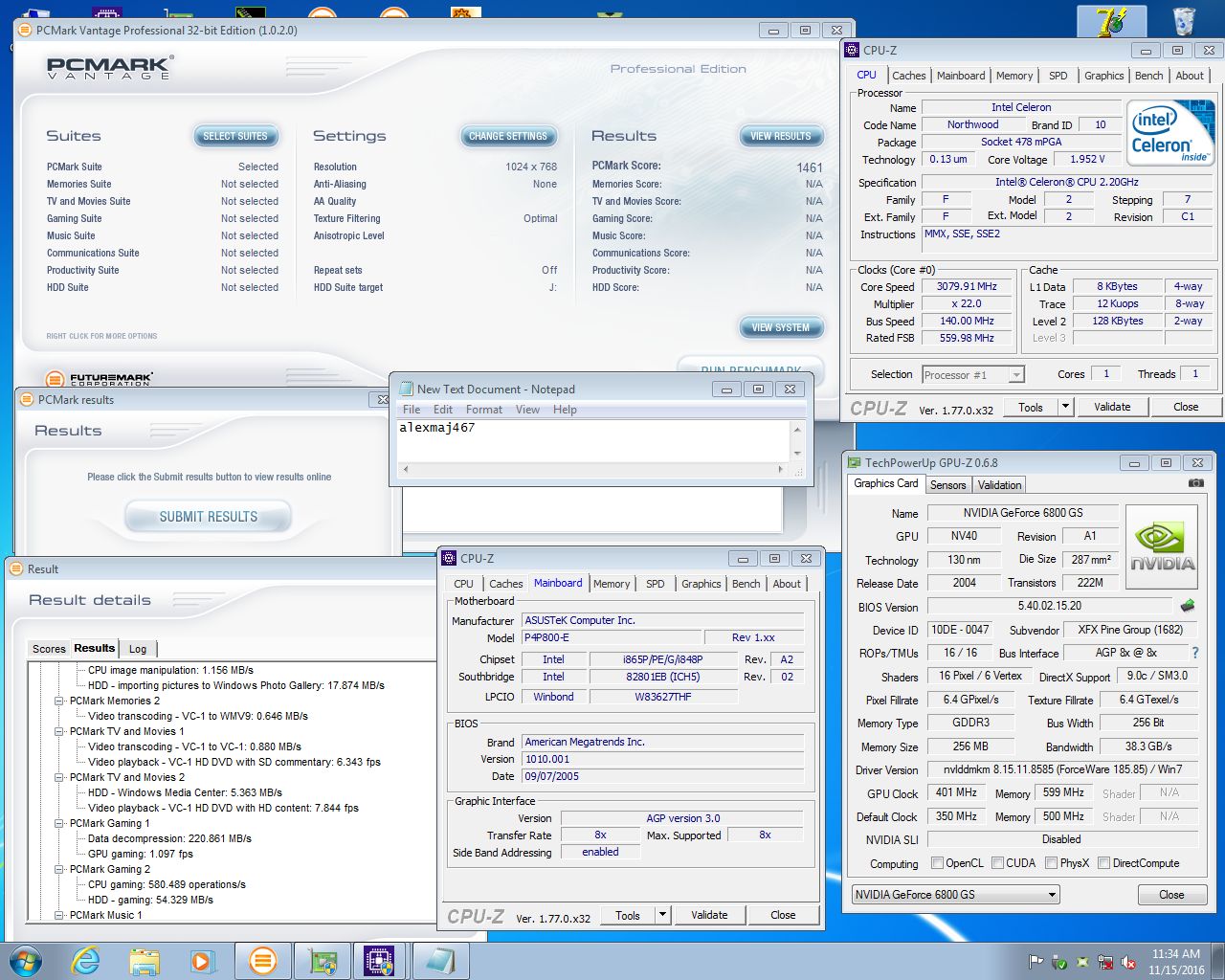Switch to PCMark Vantage taskbar button
Image resolution: width=1225 pixels, height=980 pixels.
pyautogui.click(x=262, y=961)
